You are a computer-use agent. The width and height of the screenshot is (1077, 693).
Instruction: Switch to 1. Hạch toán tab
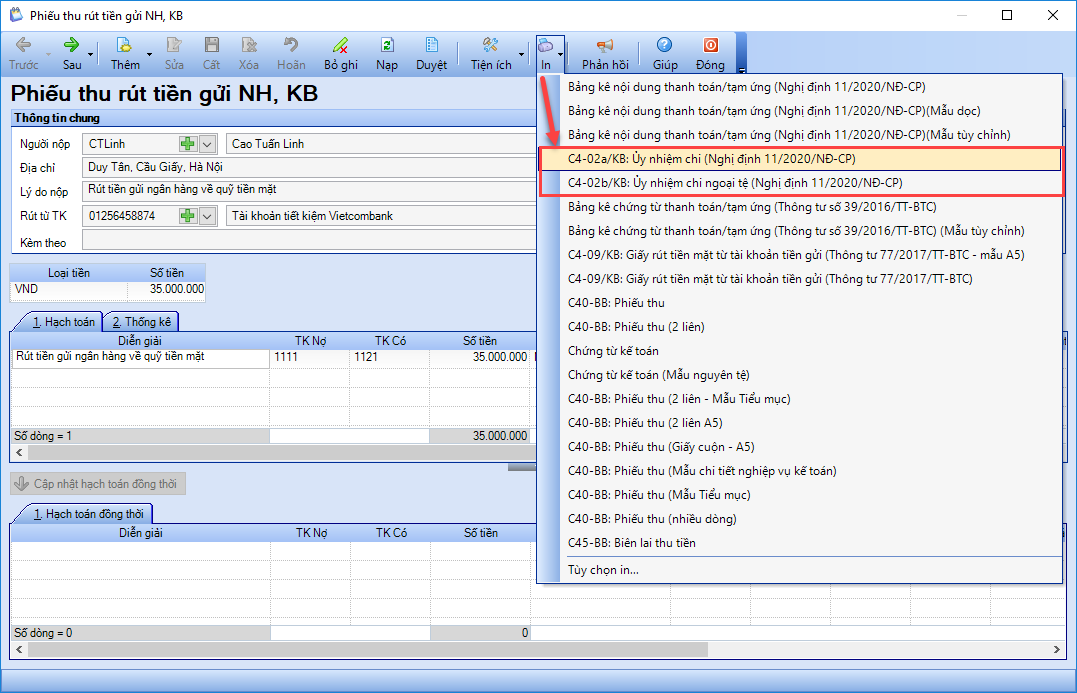(x=63, y=321)
